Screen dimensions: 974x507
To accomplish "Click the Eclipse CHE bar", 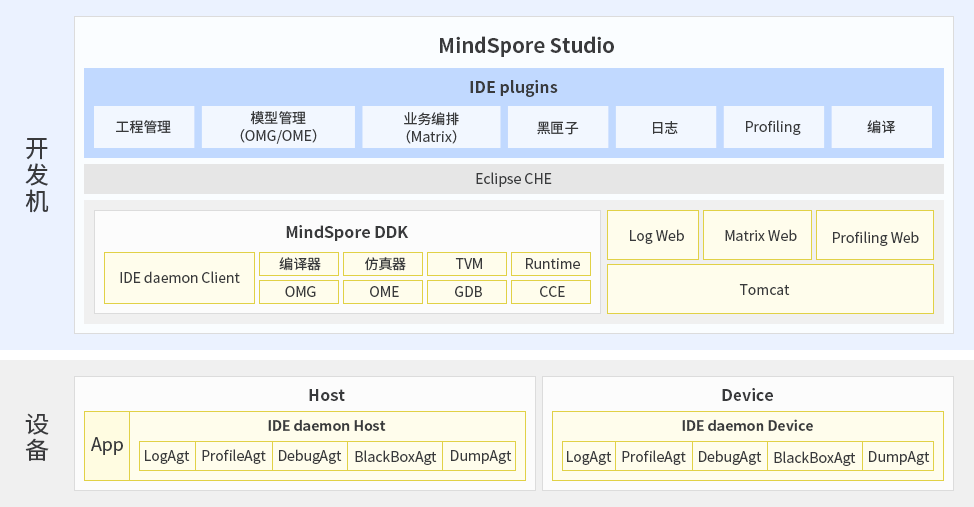I will 514,179.
